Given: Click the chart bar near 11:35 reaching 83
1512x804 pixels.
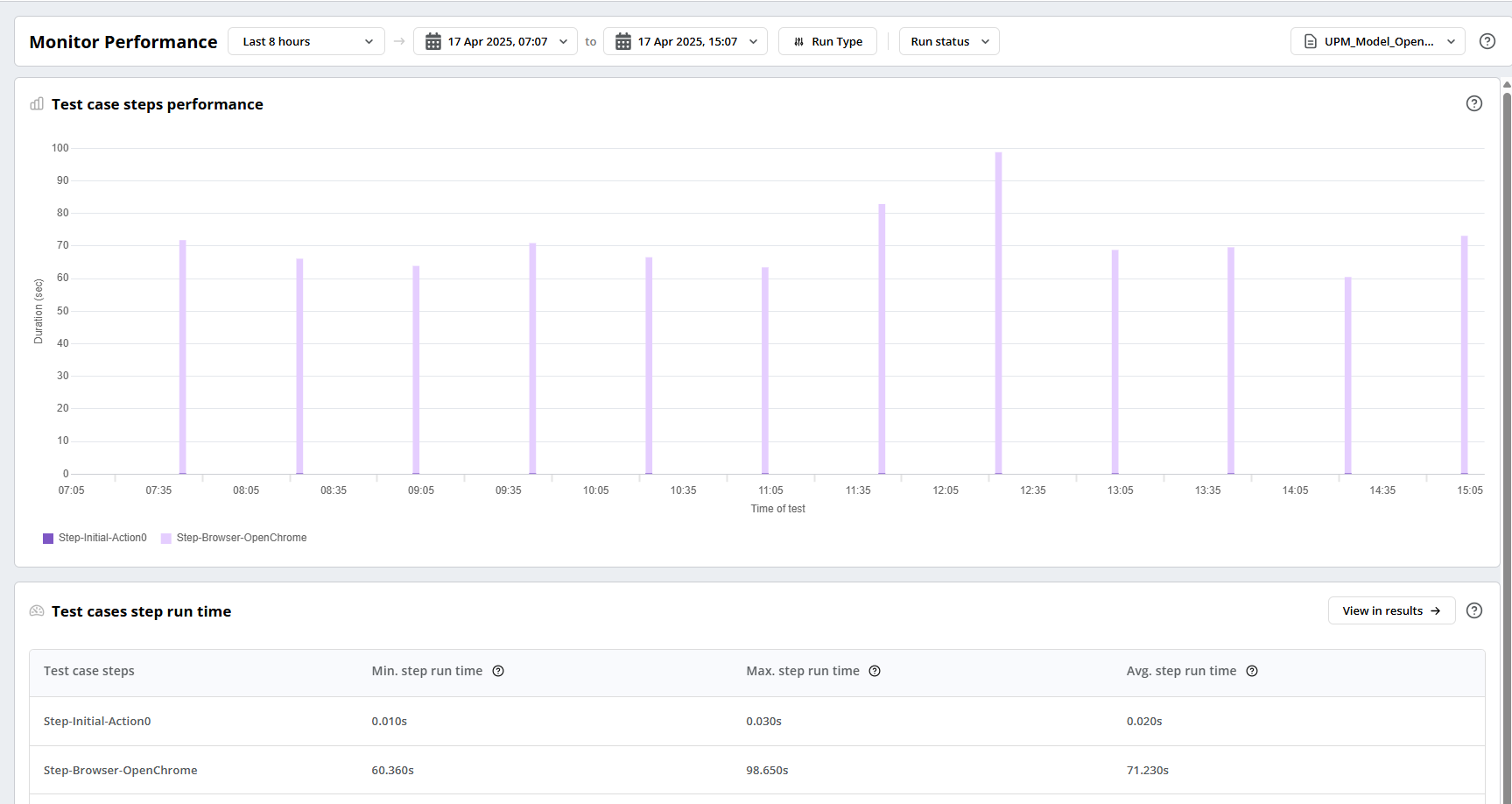Looking at the screenshot, I should point(882,339).
